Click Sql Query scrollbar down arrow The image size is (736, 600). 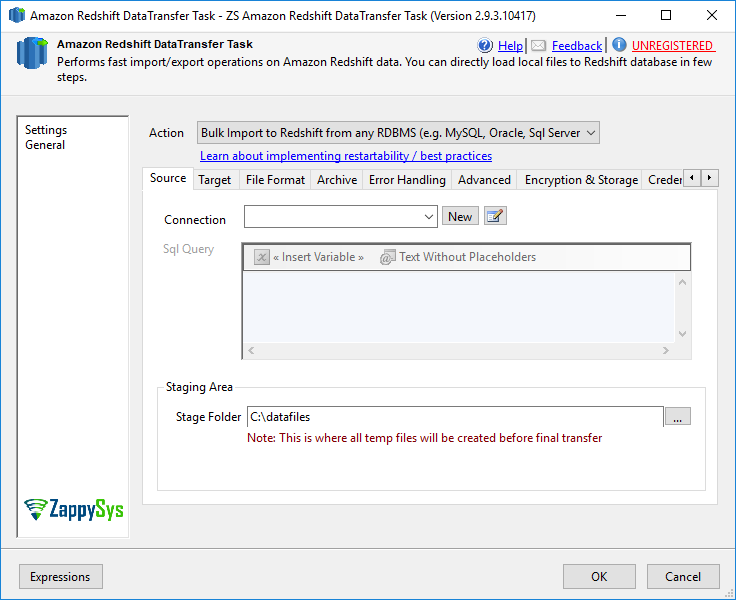click(x=682, y=334)
